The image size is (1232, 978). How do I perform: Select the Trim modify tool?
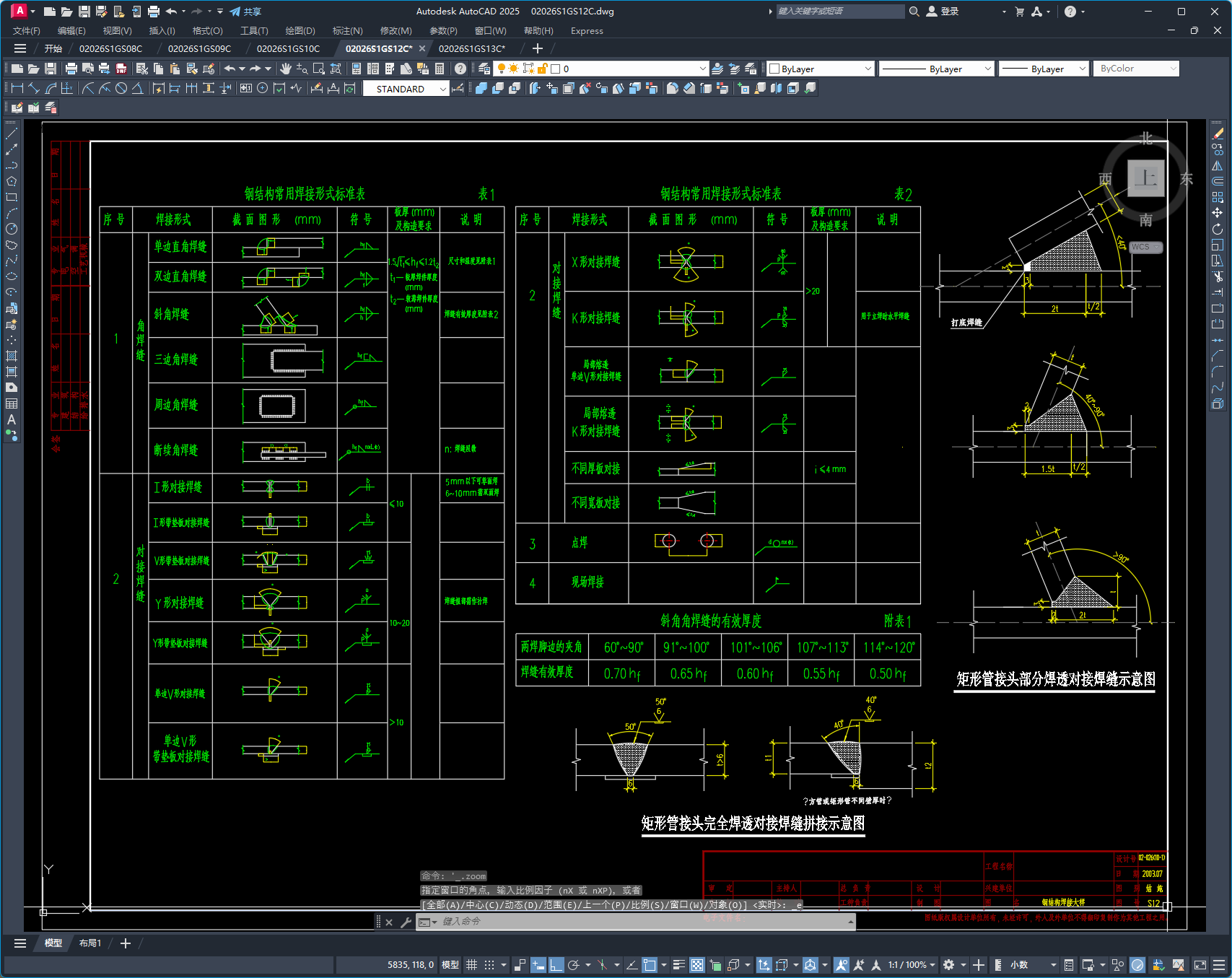[x=1218, y=276]
